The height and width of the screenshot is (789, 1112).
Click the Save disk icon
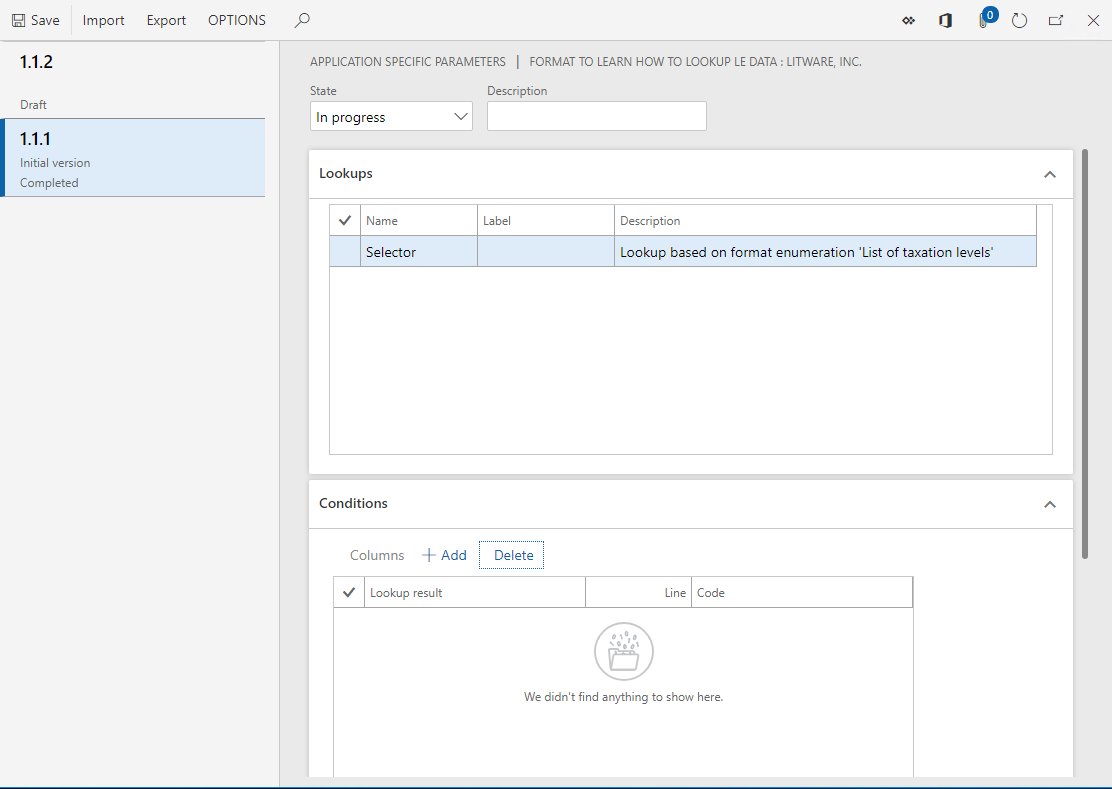(x=18, y=21)
